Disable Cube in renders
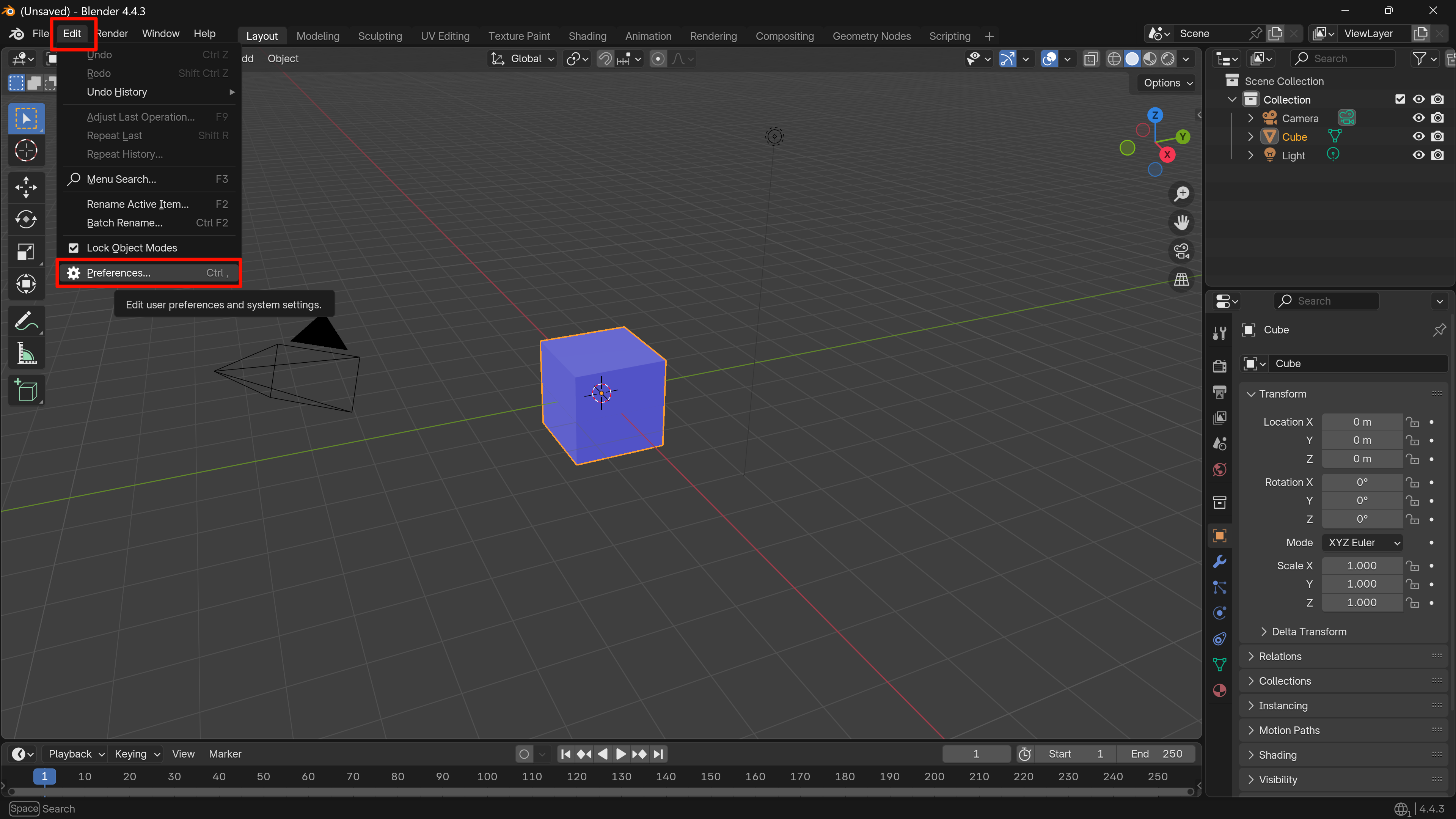This screenshot has height=819, width=1456. point(1438,137)
